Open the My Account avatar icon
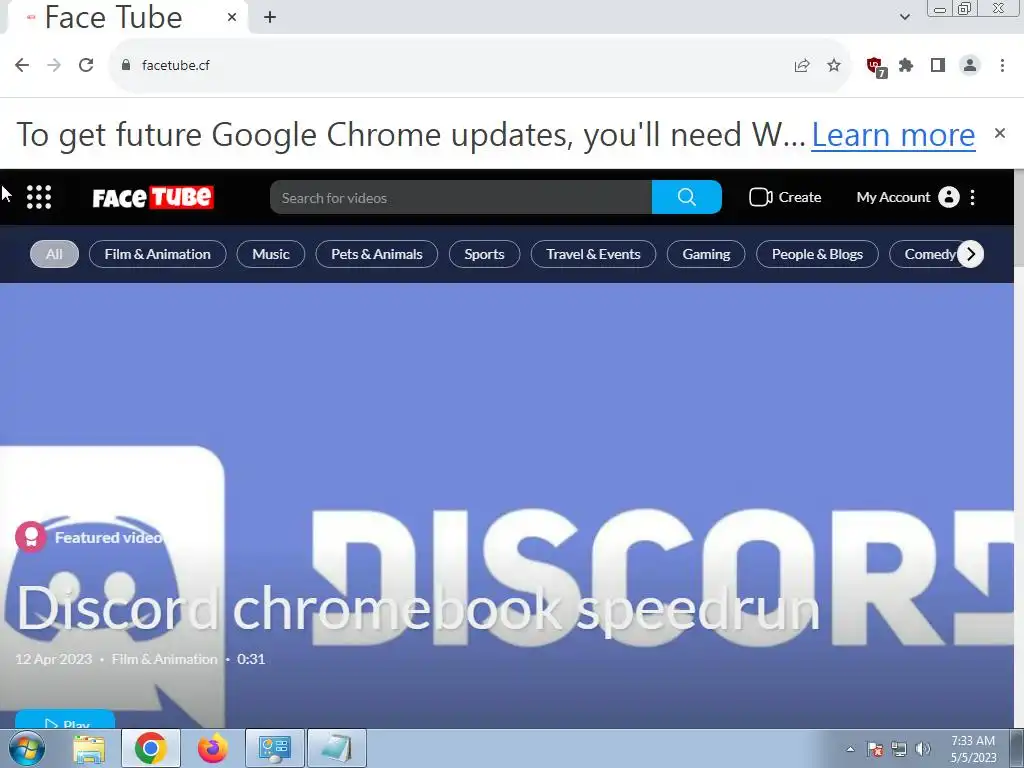 [x=948, y=197]
